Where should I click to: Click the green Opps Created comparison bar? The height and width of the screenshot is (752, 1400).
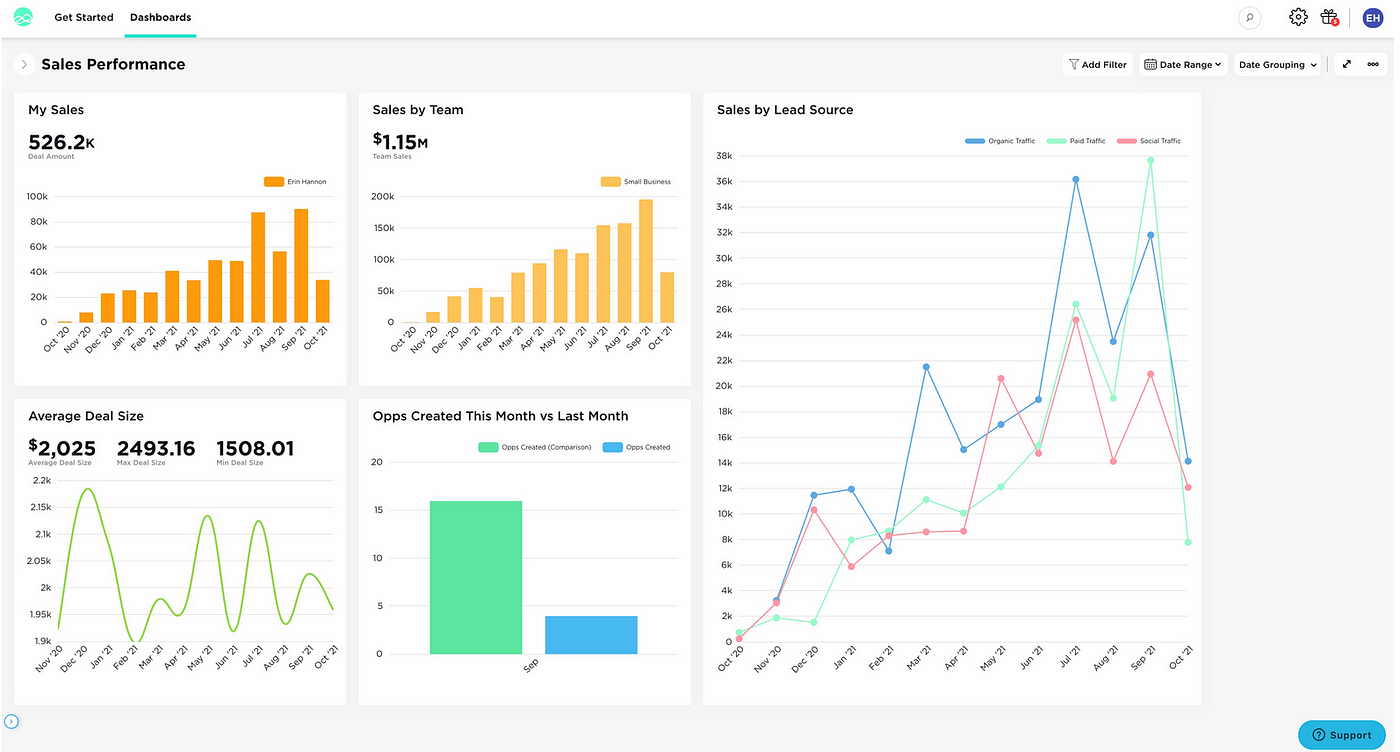(x=476, y=575)
